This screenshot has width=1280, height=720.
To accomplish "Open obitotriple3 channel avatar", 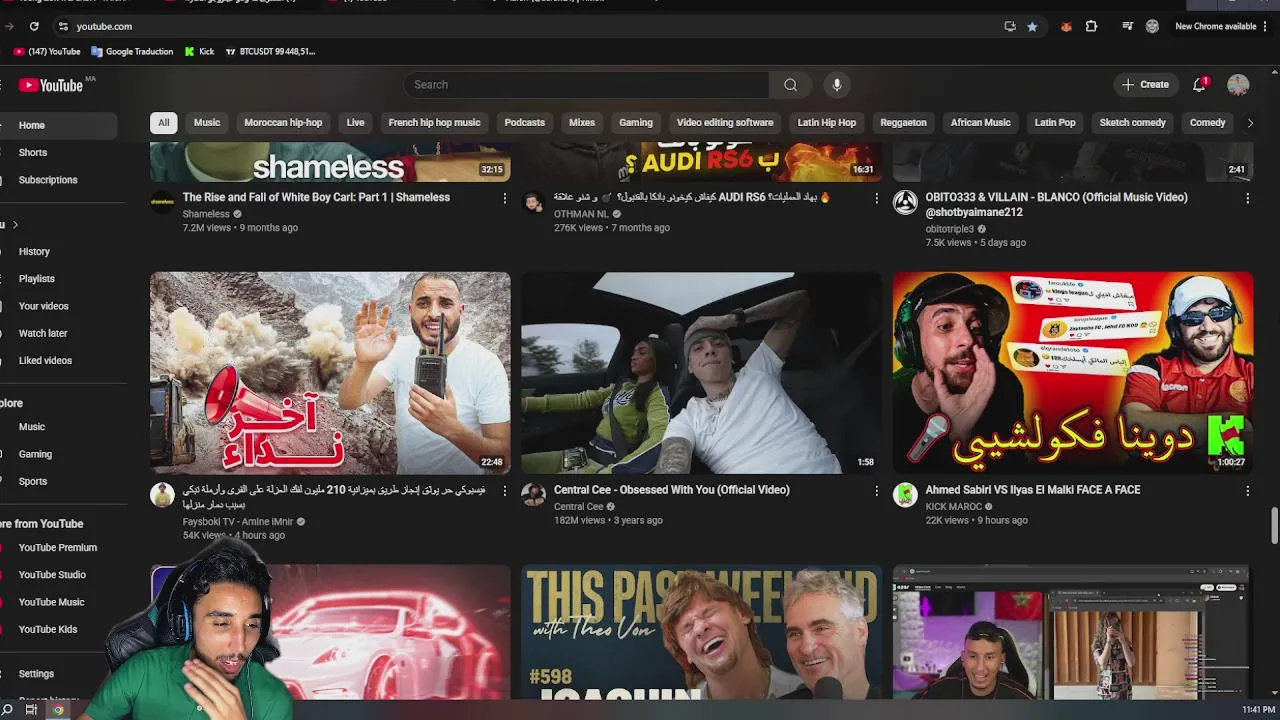I will 905,202.
